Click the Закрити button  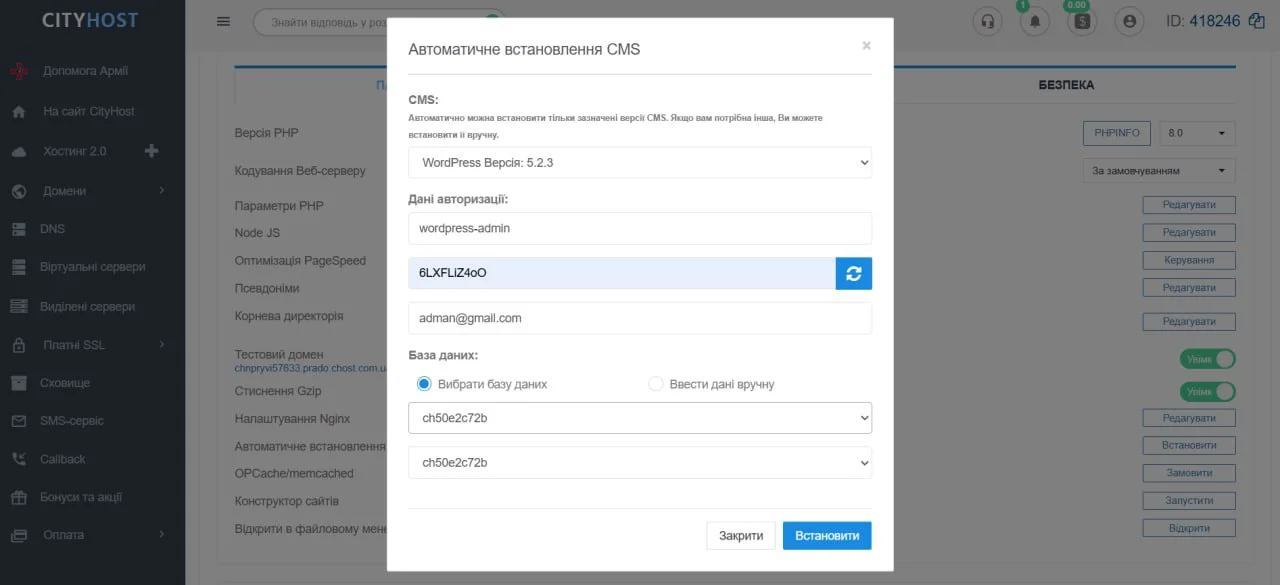click(741, 536)
